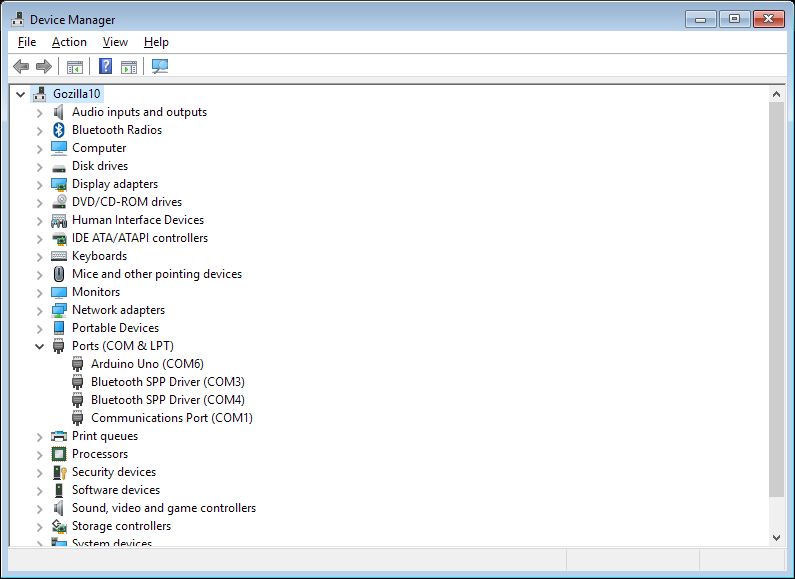The image size is (795, 579).
Task: Click the Arduino Uno port icon
Action: tap(77, 364)
